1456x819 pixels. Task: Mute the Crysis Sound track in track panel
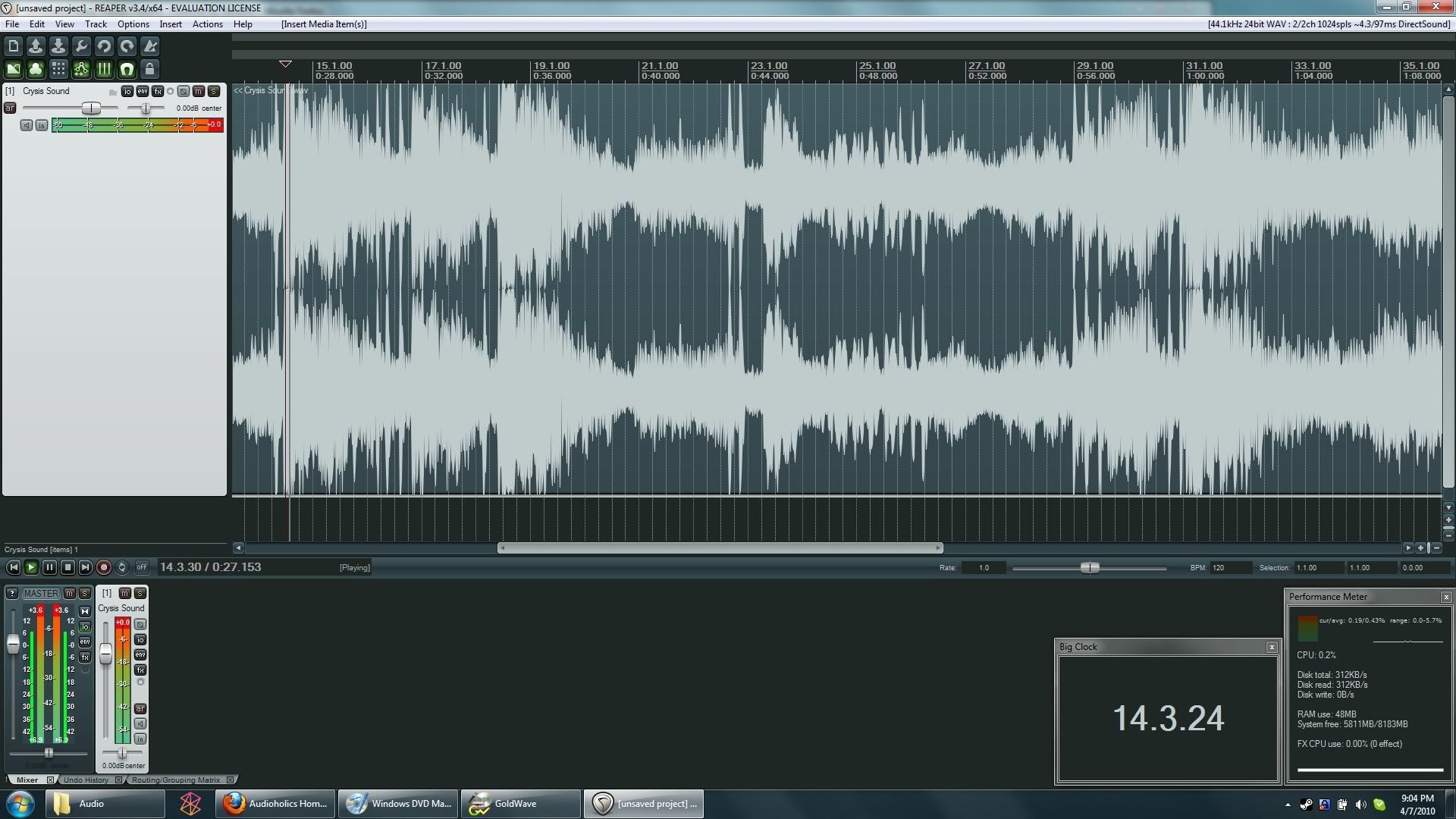pos(199,91)
